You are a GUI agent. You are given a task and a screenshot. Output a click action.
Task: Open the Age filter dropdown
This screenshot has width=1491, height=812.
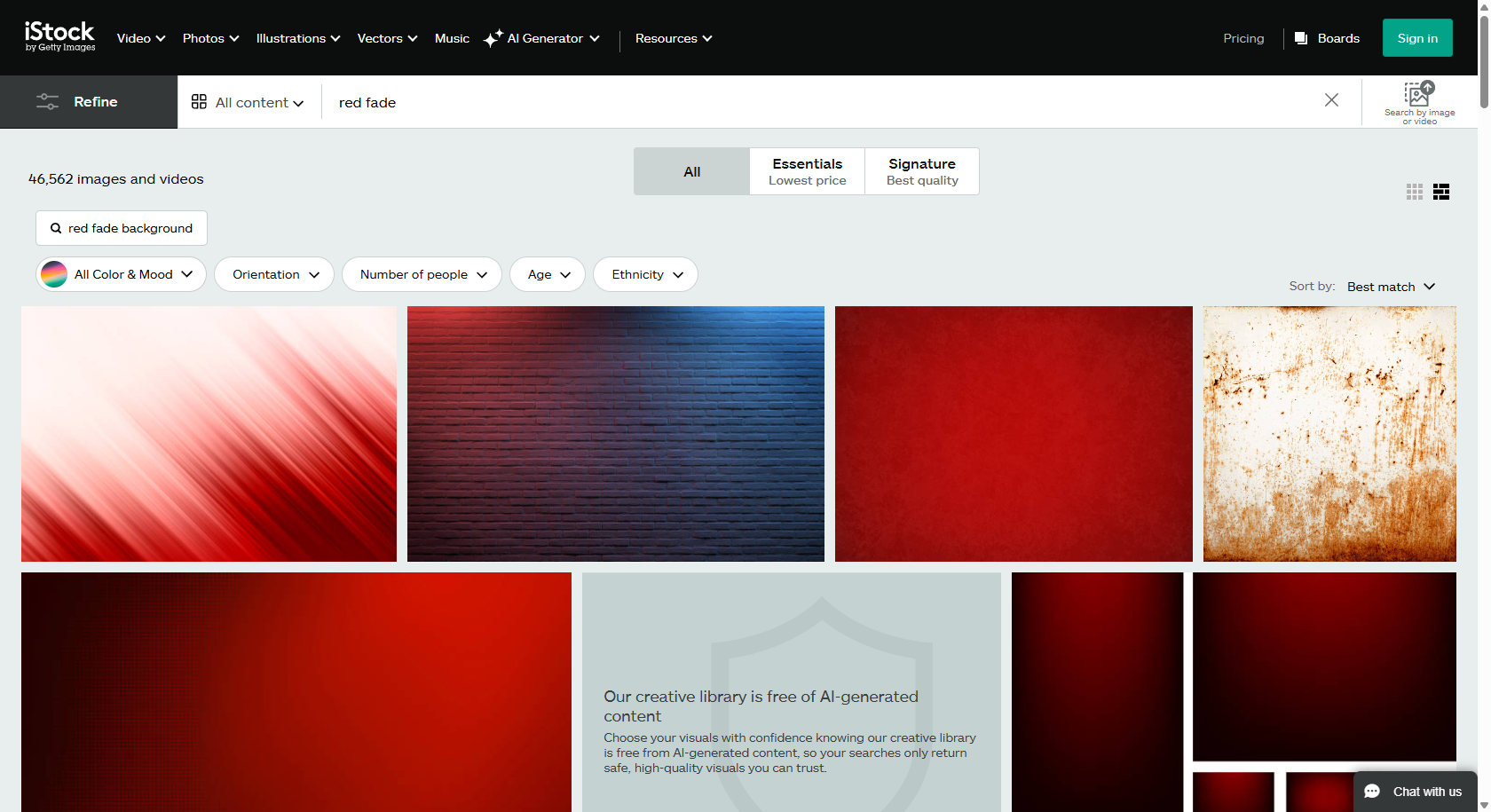pos(547,274)
